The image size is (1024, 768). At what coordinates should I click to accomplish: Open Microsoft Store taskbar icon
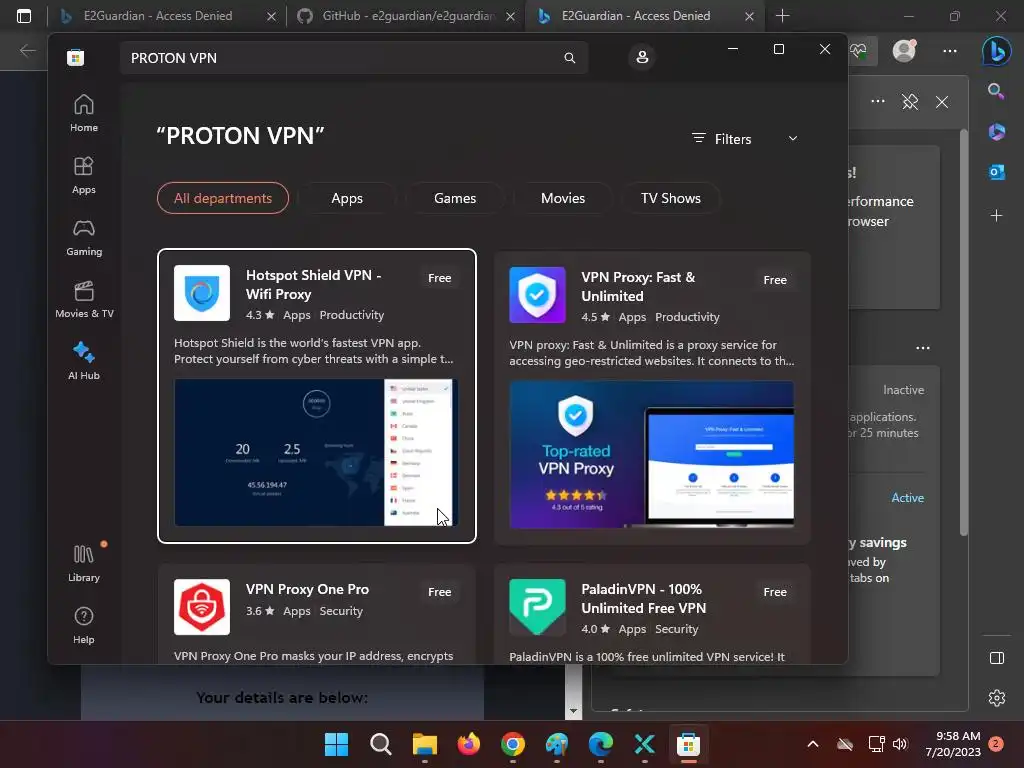click(x=688, y=744)
